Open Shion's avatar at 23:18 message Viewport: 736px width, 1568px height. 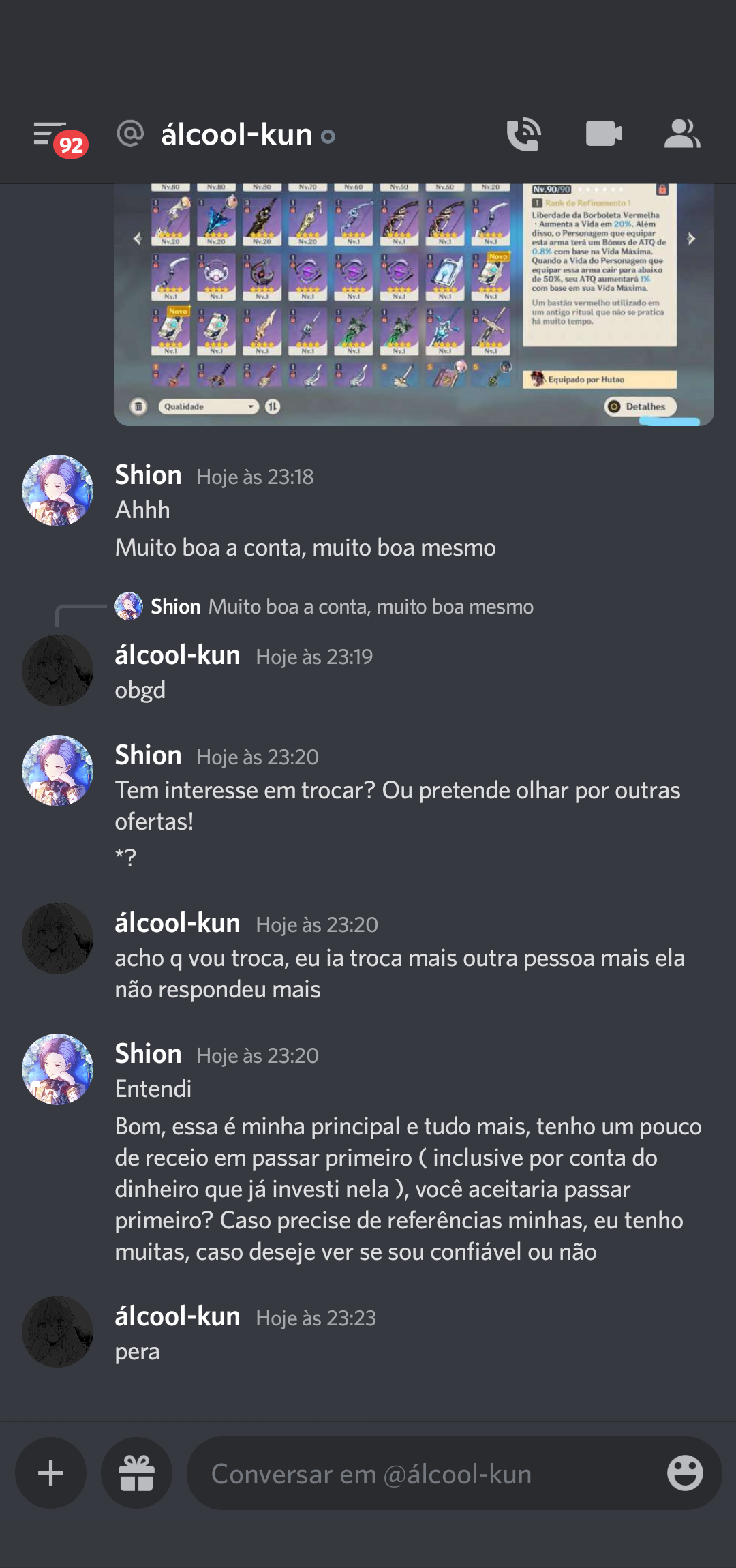(58, 490)
